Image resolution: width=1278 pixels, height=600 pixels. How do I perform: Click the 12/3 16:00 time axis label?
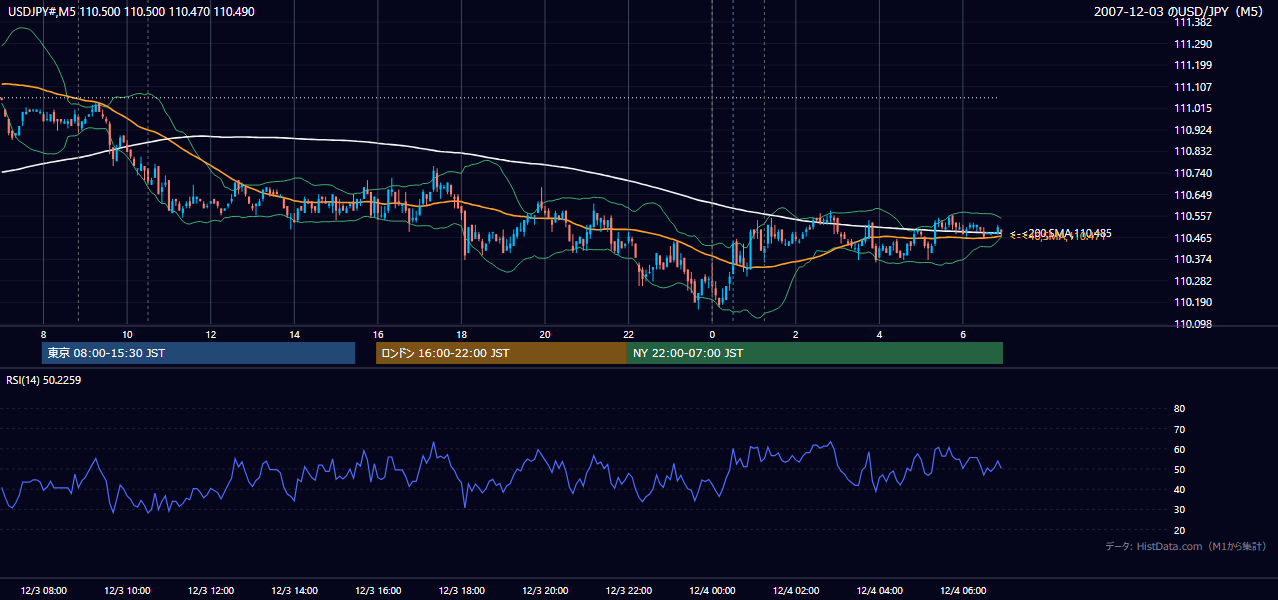[x=377, y=590]
